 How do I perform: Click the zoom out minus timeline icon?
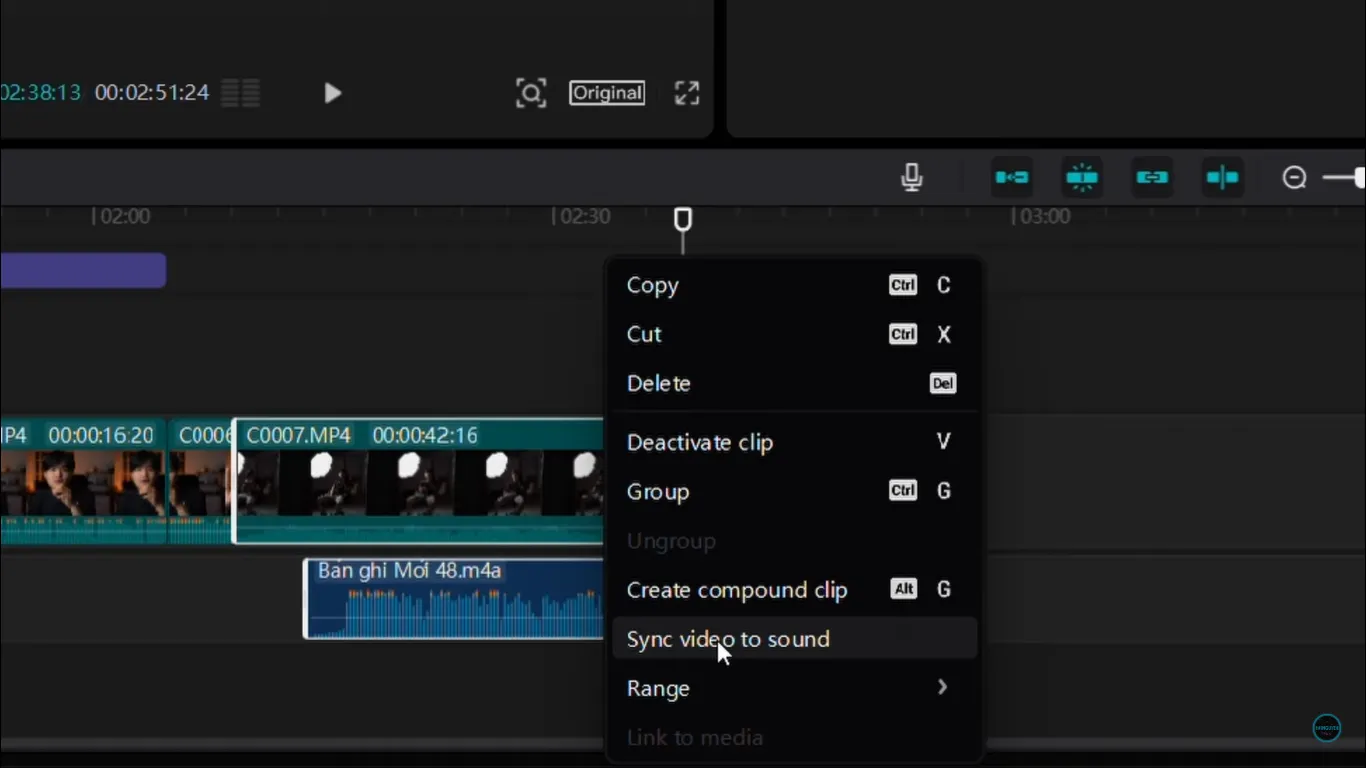(1295, 178)
